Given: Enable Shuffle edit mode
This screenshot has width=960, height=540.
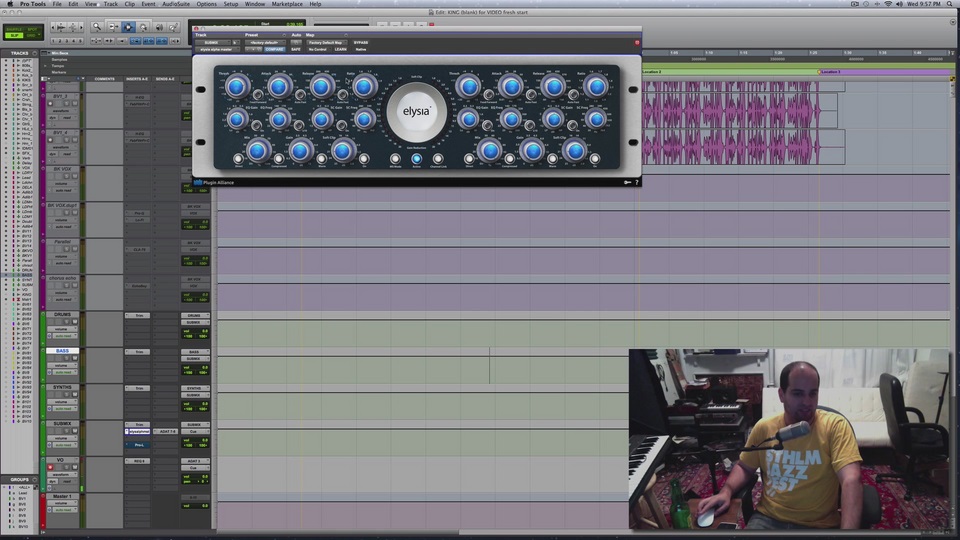Looking at the screenshot, I should (x=13, y=29).
